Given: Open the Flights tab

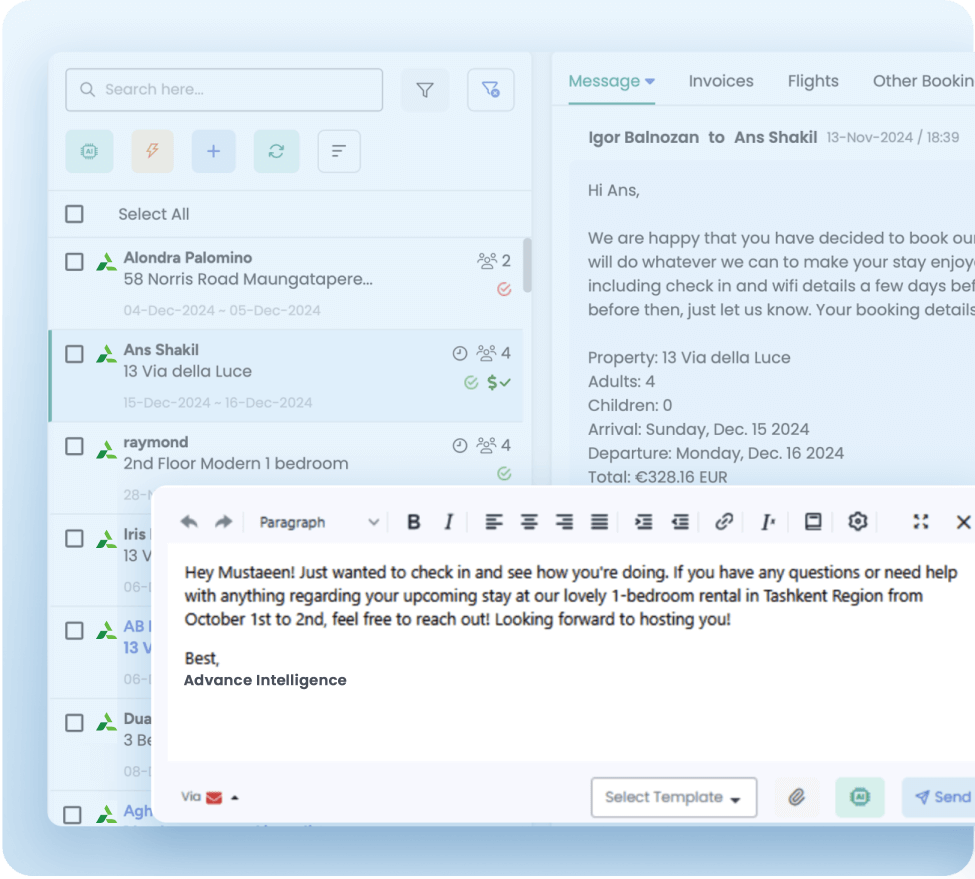Looking at the screenshot, I should click(x=813, y=81).
